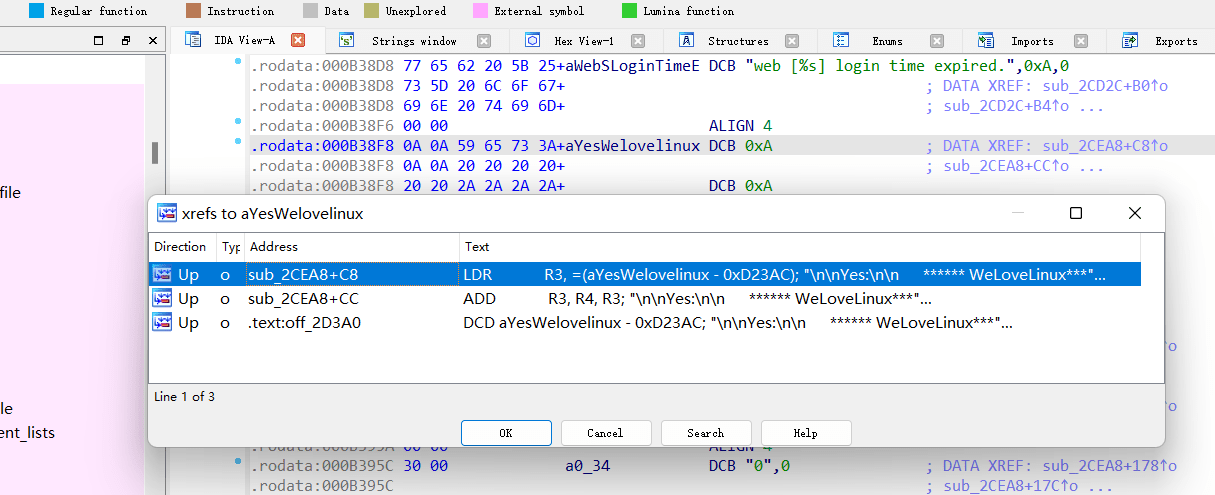The image size is (1215, 495).
Task: Click the Search button in xrefs dialog
Action: point(705,433)
